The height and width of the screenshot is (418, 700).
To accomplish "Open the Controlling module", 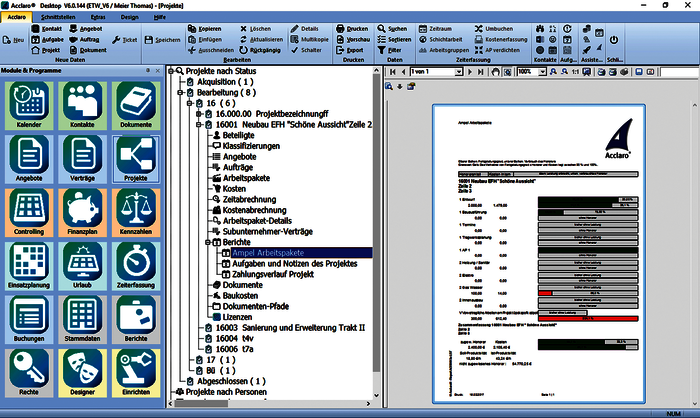I will tap(29, 213).
